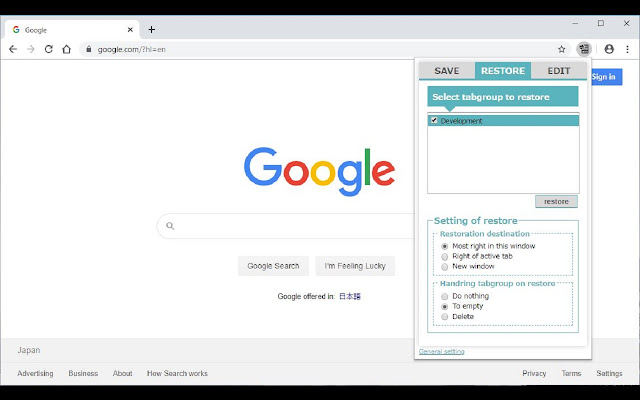Open the profile avatar icon
This screenshot has height=400, width=640.
609,49
